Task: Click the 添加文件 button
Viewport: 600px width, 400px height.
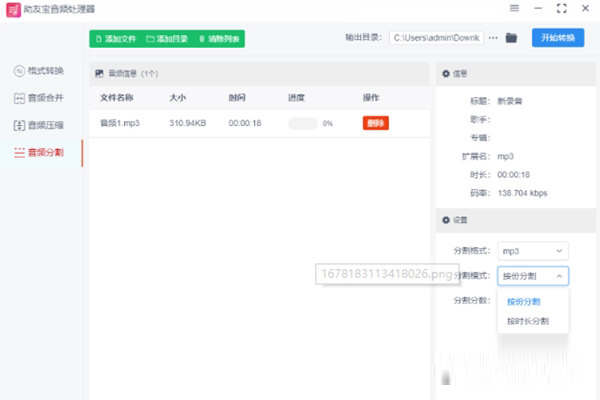Action: [116, 39]
